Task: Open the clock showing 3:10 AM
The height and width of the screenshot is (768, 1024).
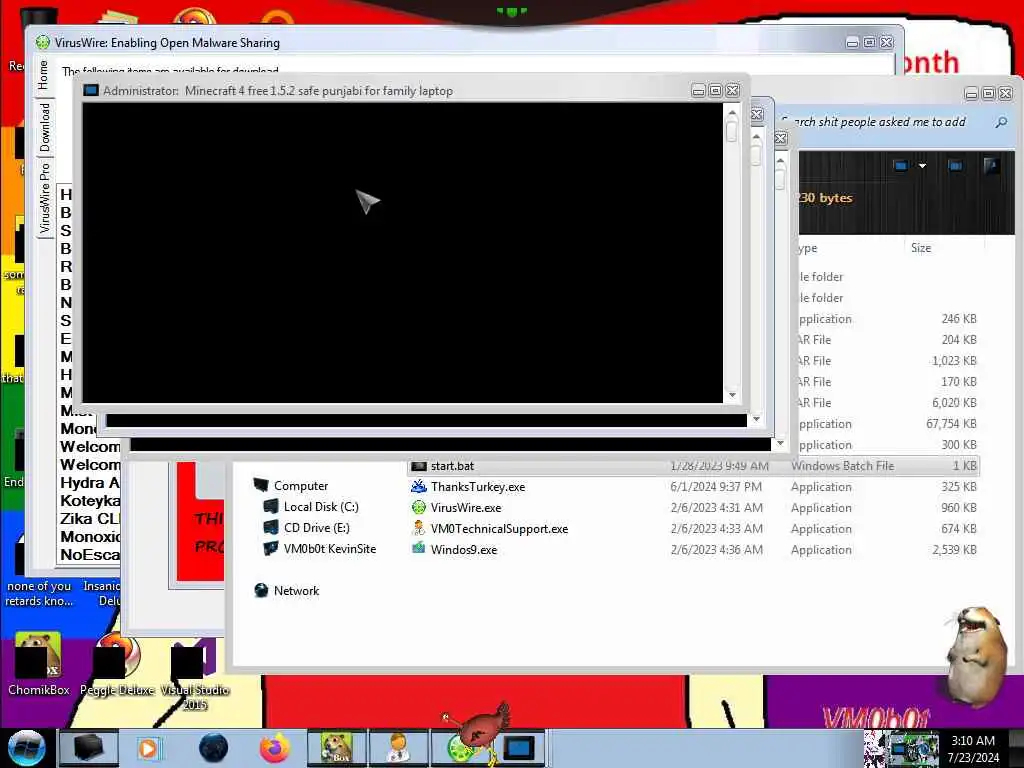Action: (x=973, y=748)
